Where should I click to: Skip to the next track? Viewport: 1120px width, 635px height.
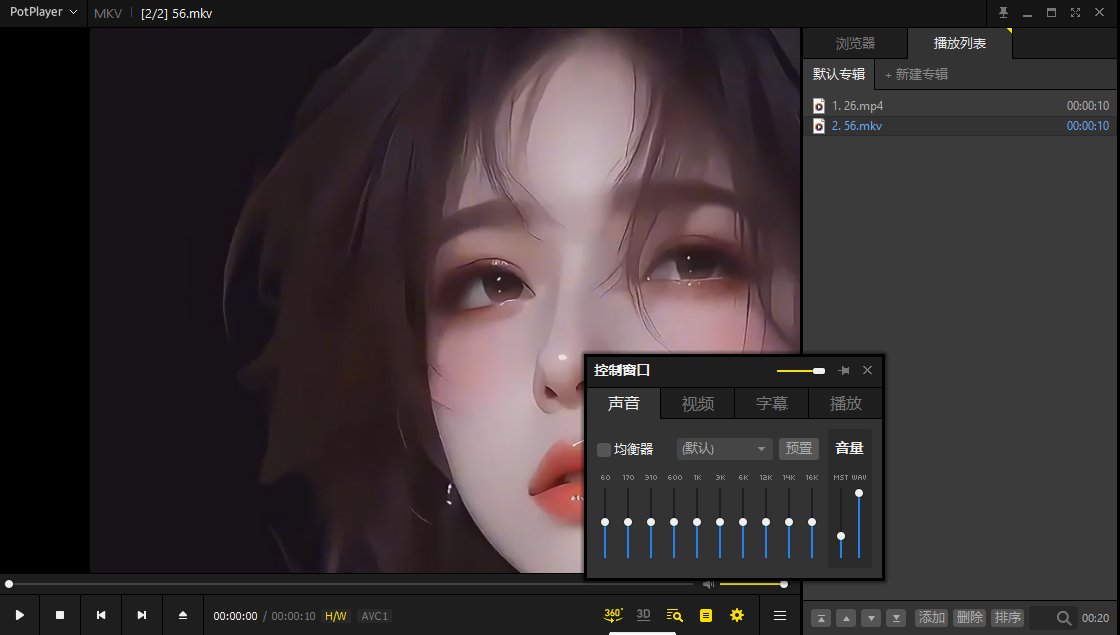coord(141,615)
